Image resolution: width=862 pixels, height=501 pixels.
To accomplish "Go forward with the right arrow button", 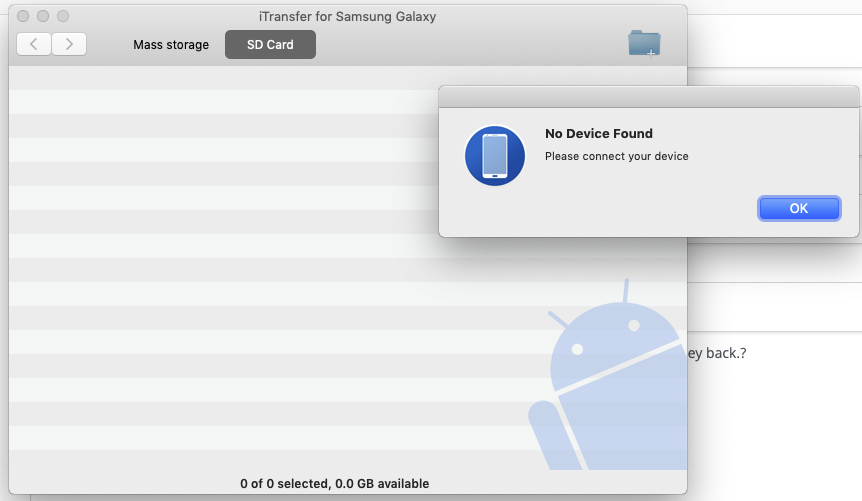I will [69, 44].
